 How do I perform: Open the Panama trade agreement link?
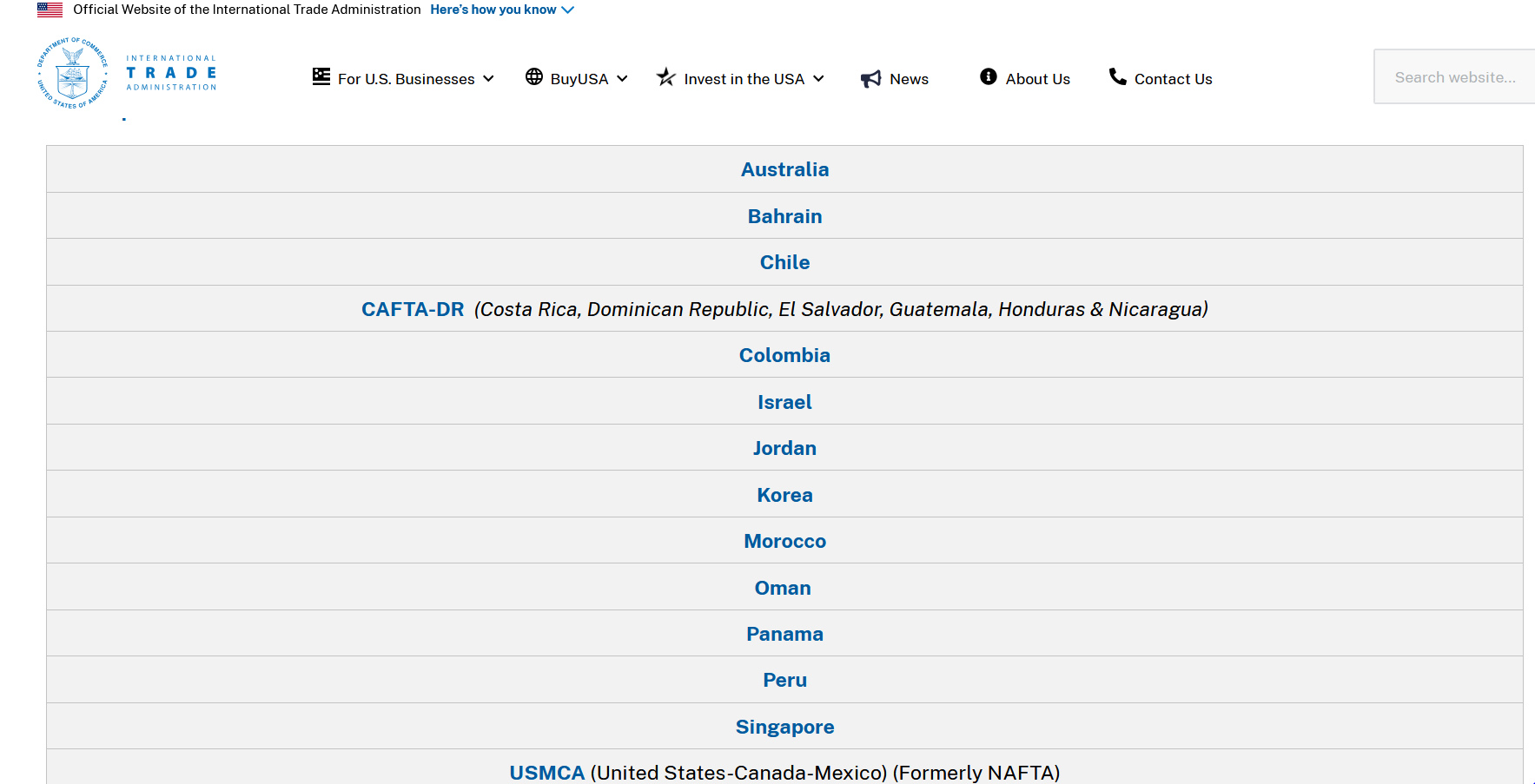784,634
